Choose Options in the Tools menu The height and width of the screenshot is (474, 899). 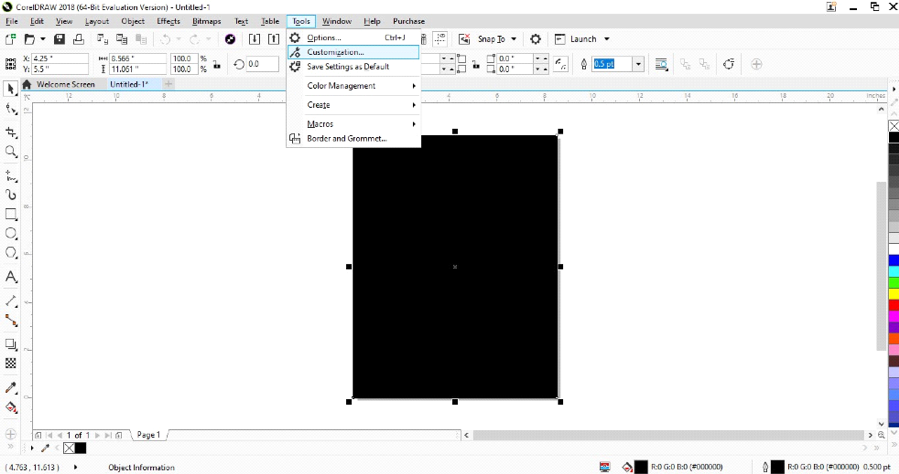(x=354, y=37)
